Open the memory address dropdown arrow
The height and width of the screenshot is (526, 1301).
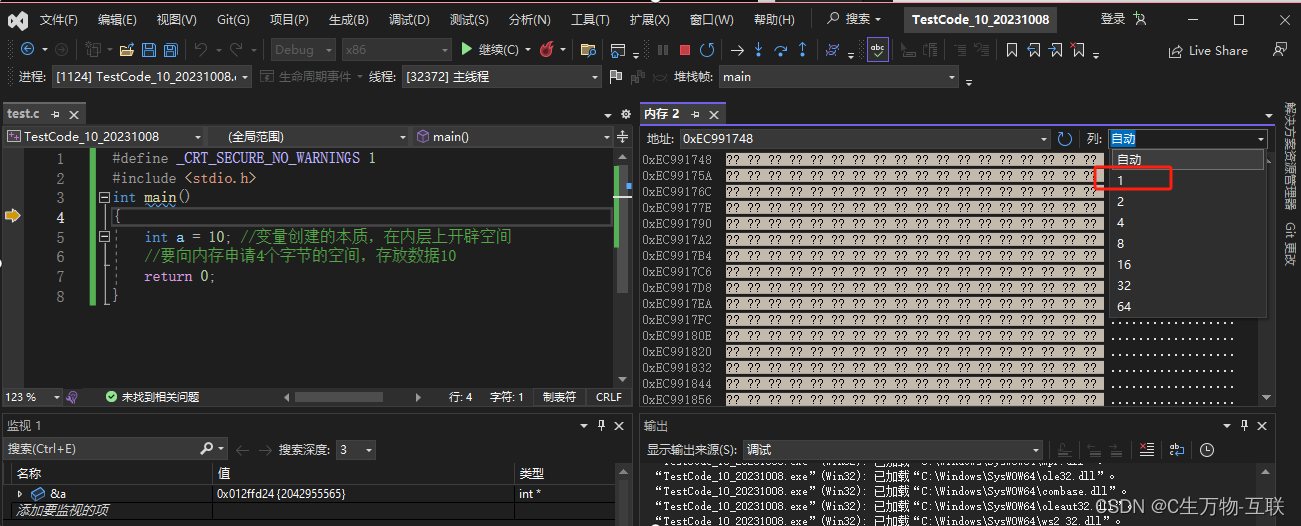point(1044,139)
